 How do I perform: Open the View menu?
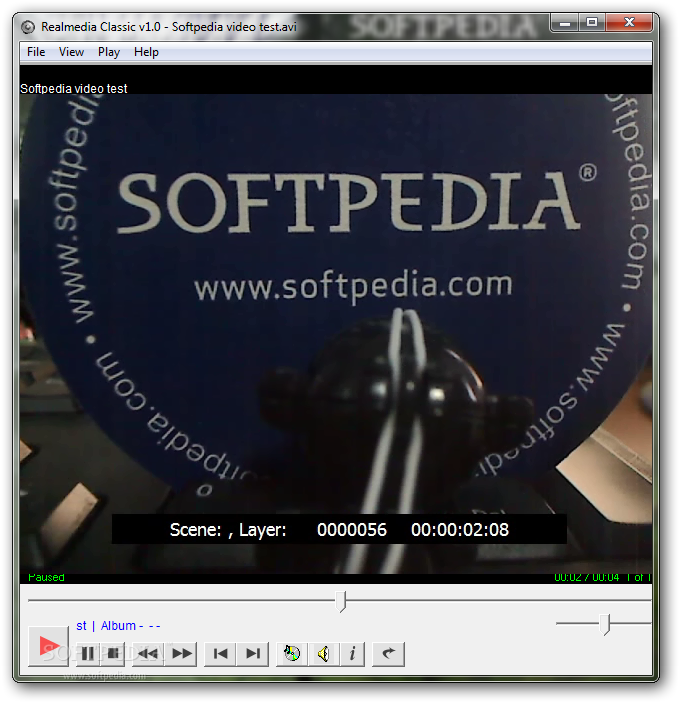[x=71, y=52]
